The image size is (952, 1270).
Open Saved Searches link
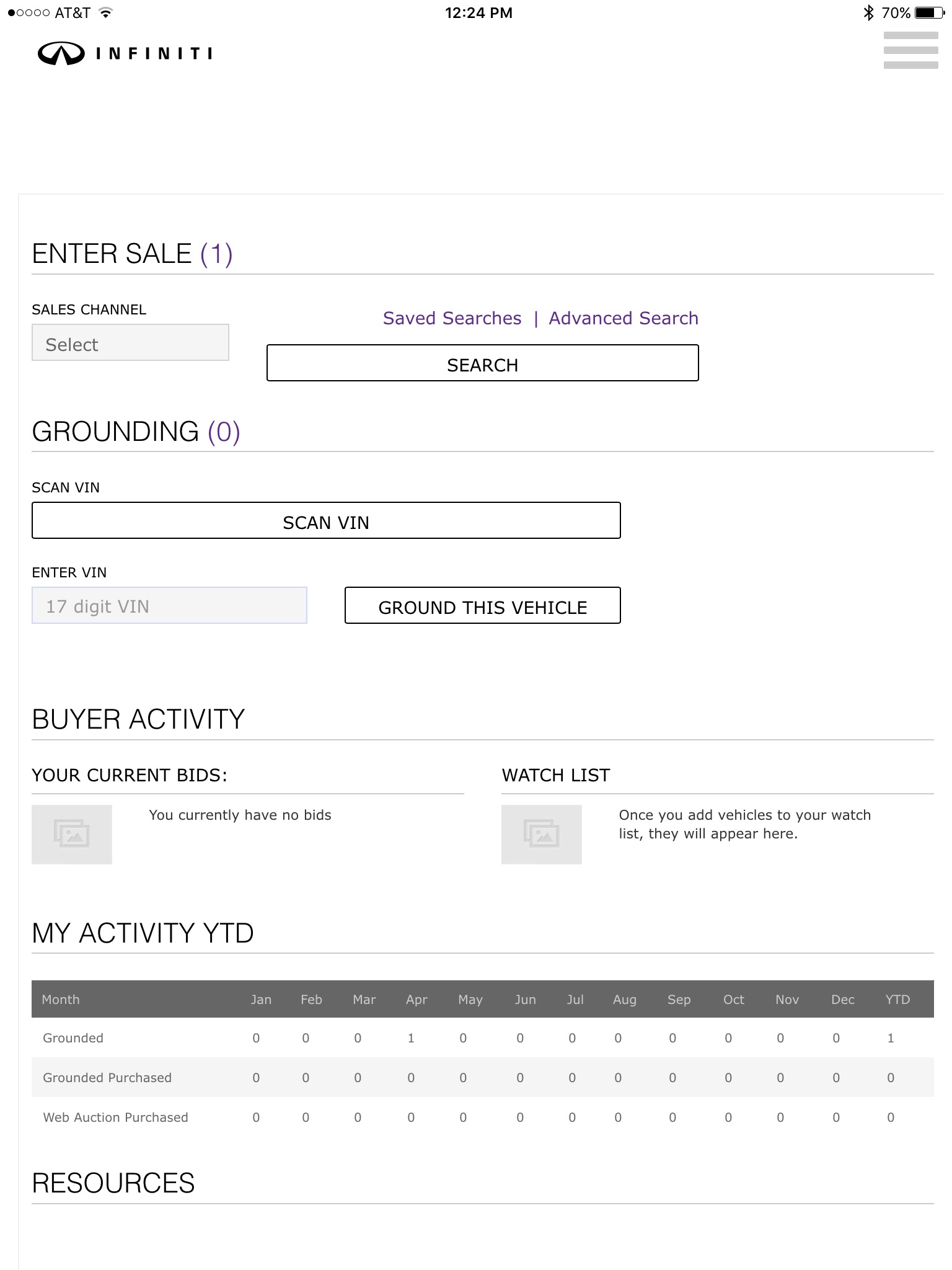[x=452, y=318]
